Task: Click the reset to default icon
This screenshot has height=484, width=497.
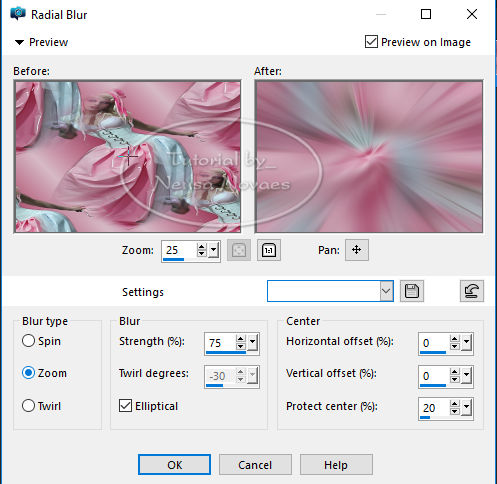Action: tap(472, 291)
